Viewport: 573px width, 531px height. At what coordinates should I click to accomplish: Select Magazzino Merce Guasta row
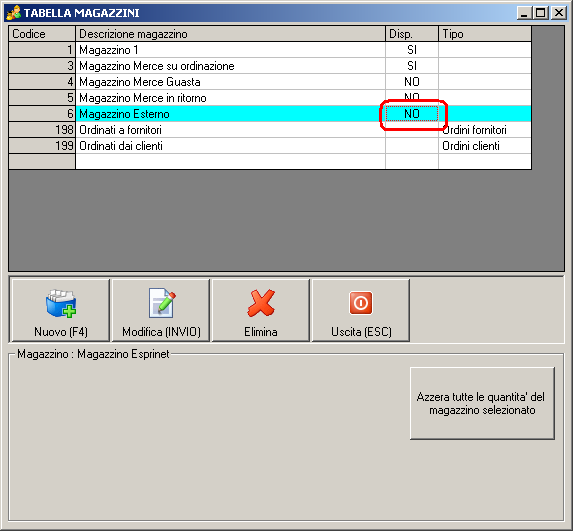pos(270,82)
